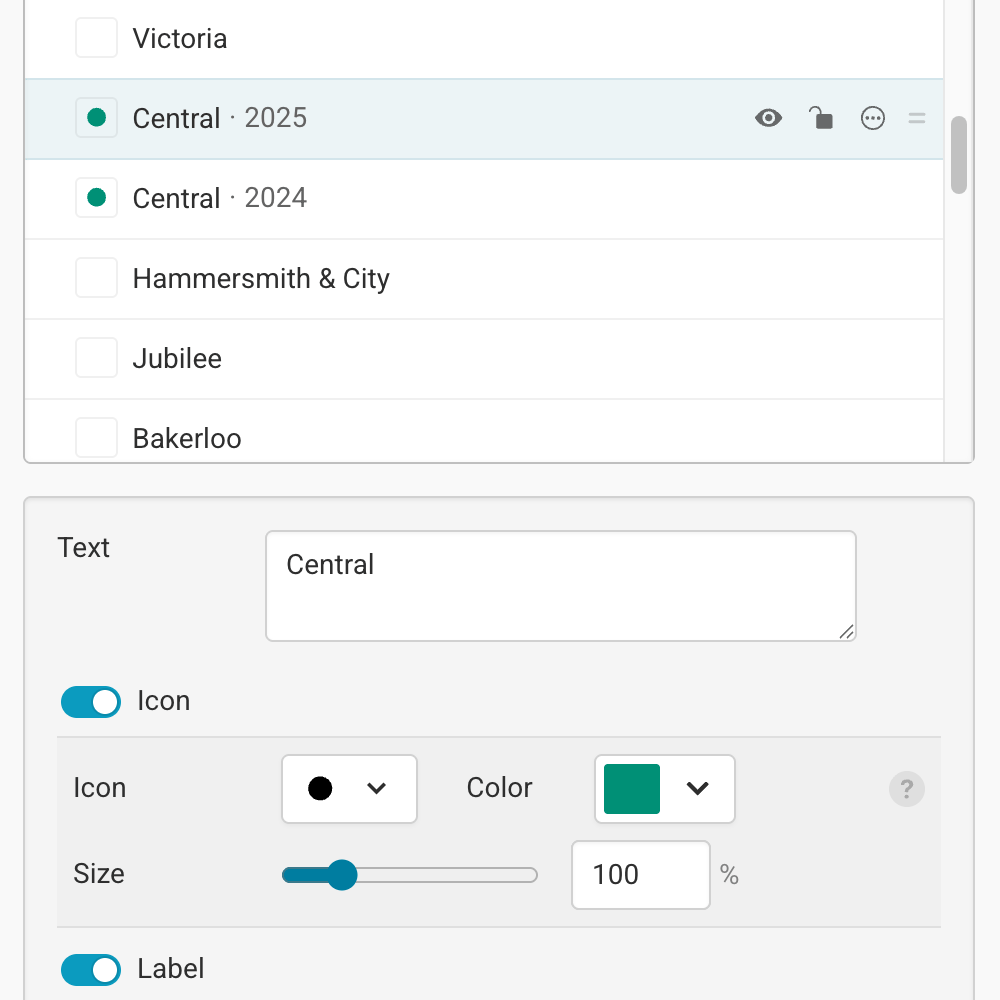
Task: Select the Central · 2024 layer row
Action: 400,197
